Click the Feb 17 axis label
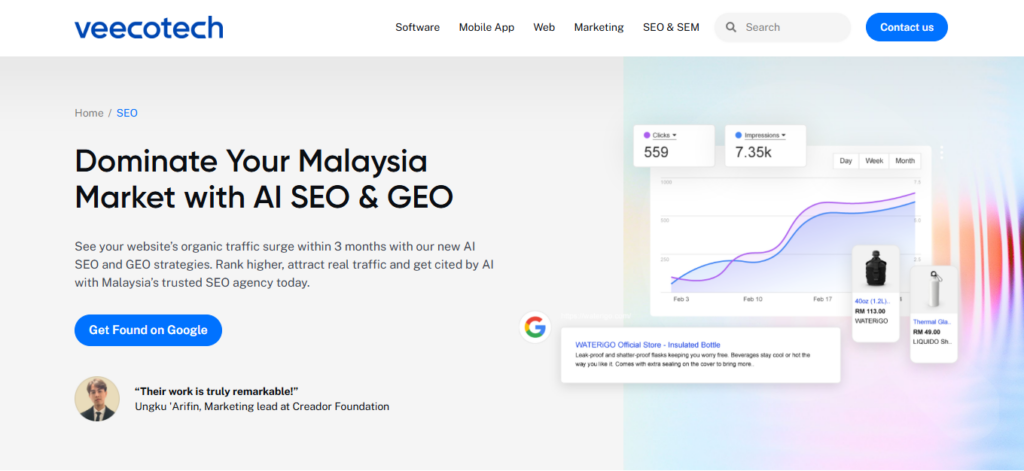The image size is (1024, 471). [822, 299]
